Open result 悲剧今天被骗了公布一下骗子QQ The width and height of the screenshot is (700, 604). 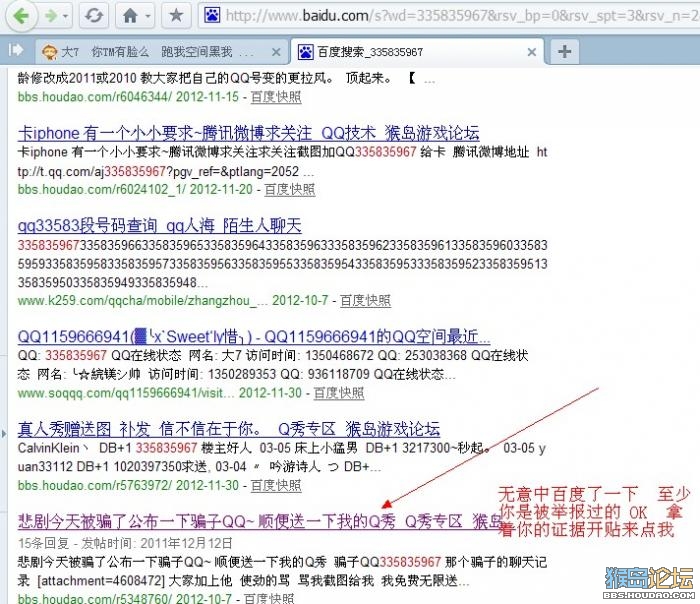coord(261,521)
